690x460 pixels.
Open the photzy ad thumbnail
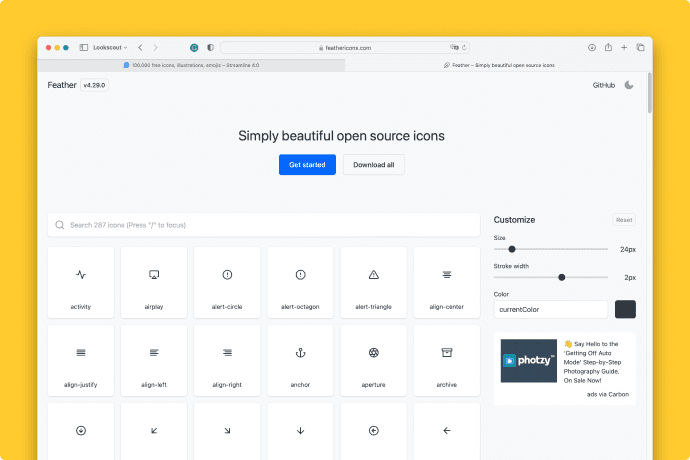pos(529,361)
